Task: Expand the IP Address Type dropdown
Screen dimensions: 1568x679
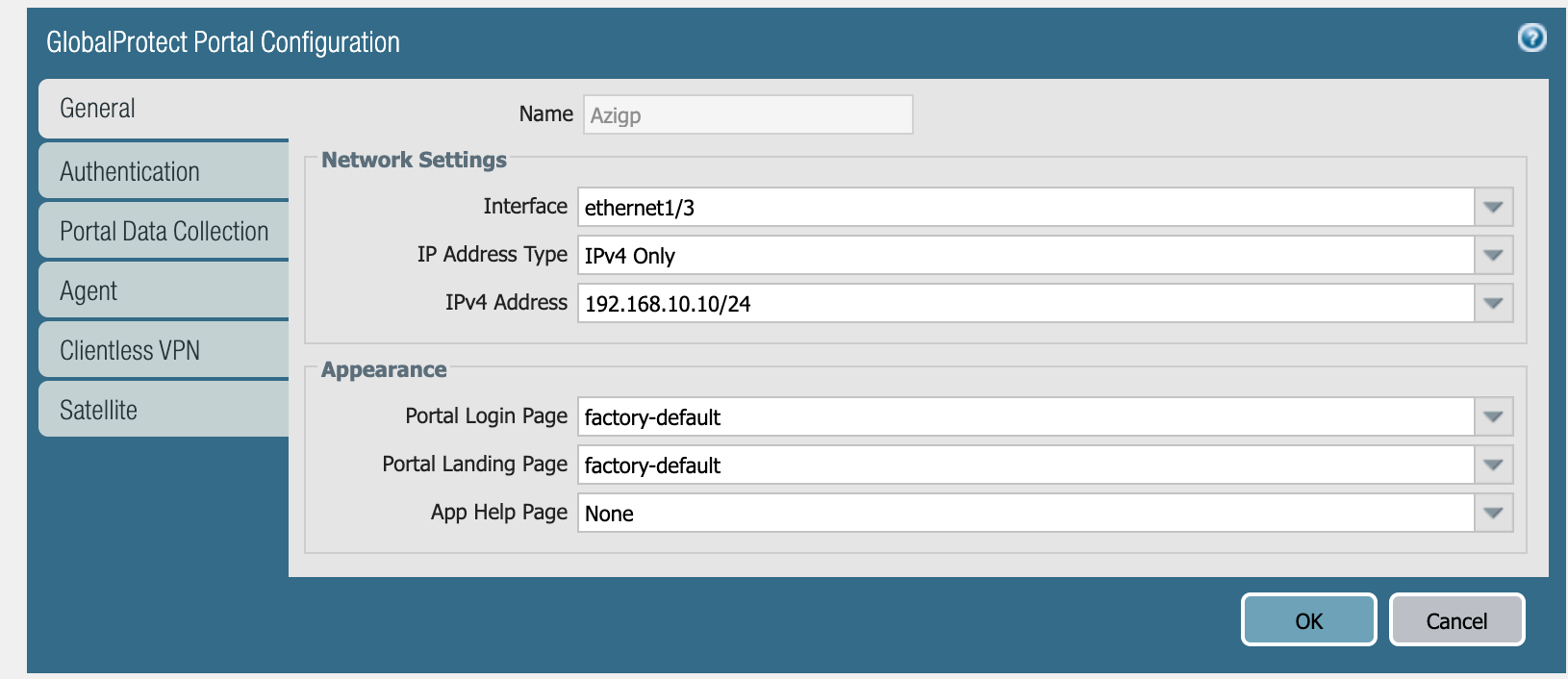Action: pos(1493,255)
